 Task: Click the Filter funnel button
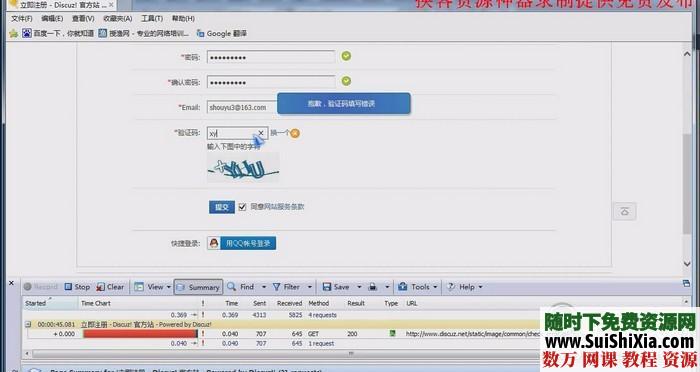pos(286,287)
